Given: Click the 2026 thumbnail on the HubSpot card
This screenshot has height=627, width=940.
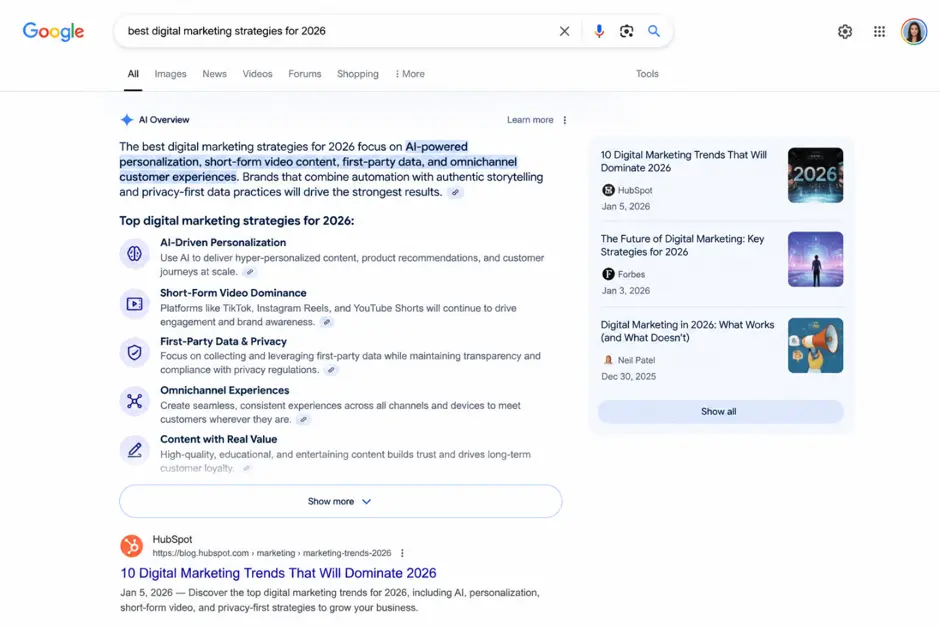Looking at the screenshot, I should click(x=815, y=175).
